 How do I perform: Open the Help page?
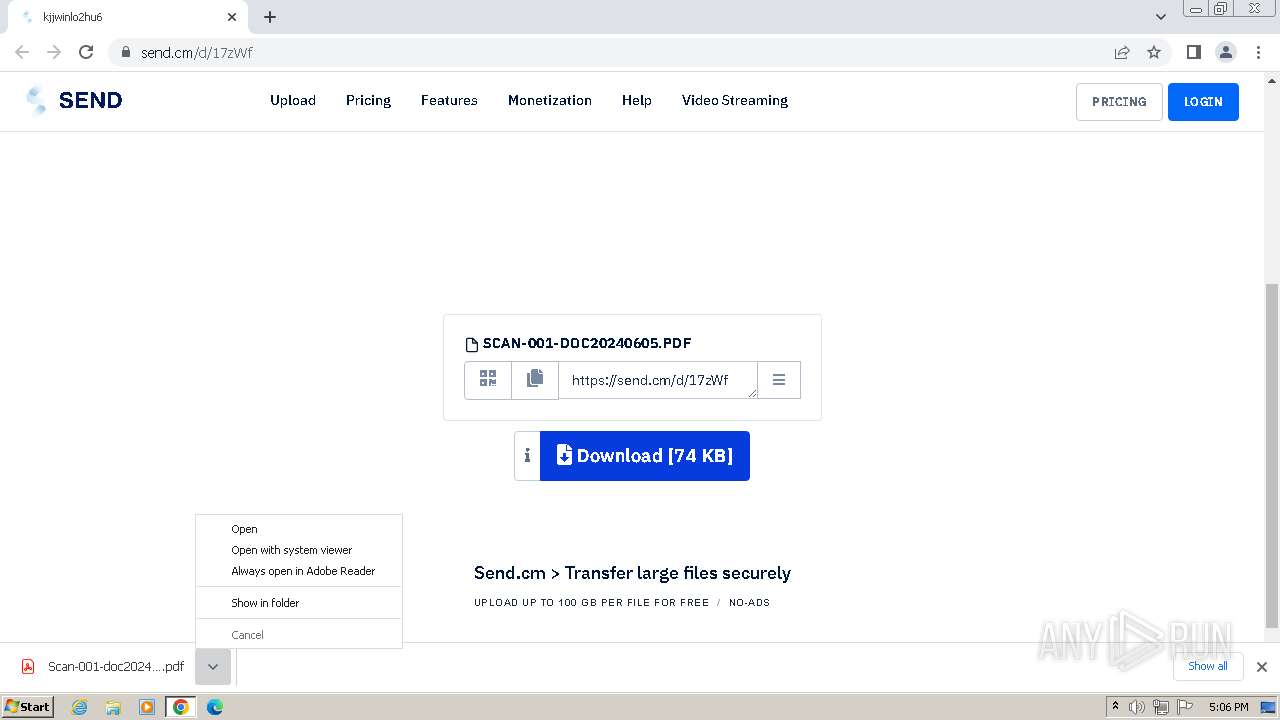[637, 100]
